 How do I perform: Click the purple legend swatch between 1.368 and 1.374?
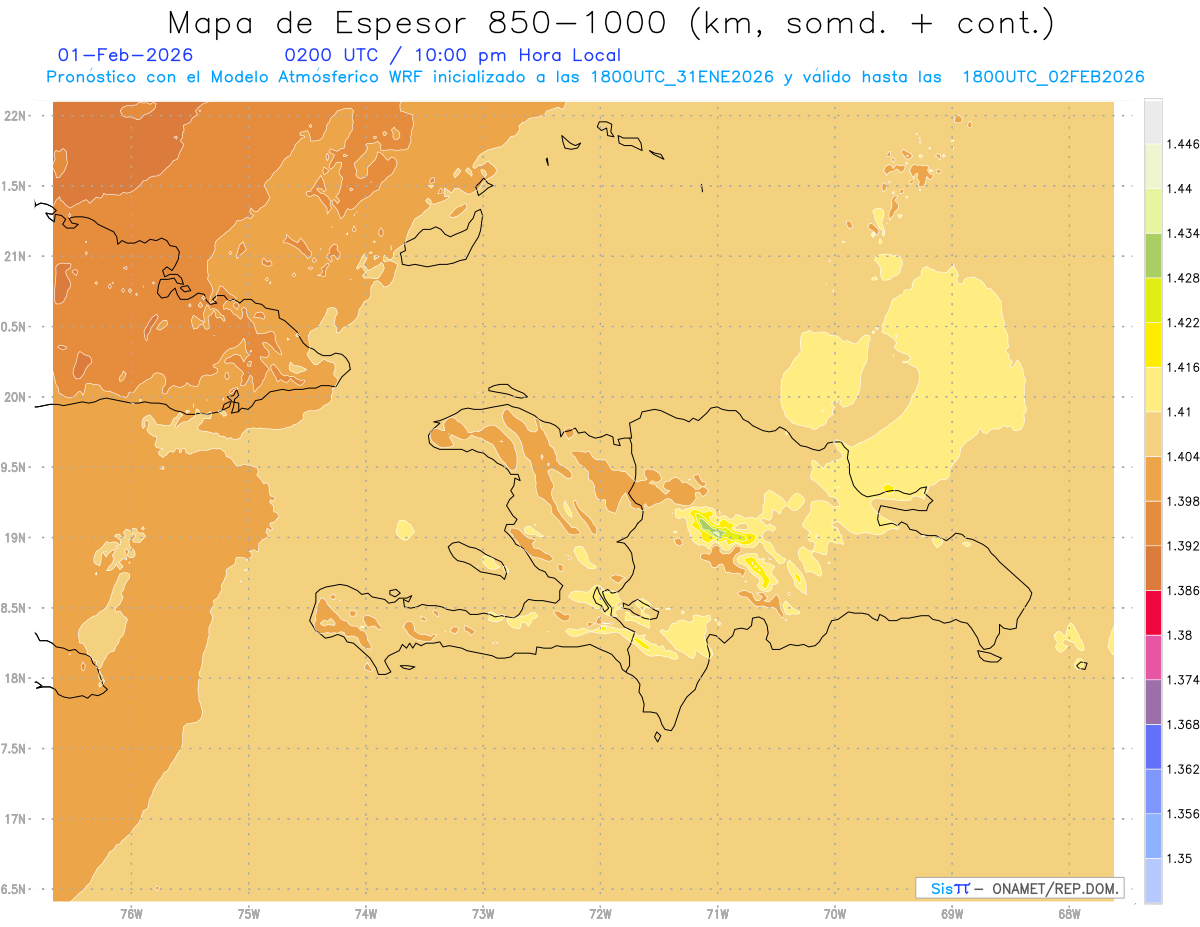pos(1153,701)
